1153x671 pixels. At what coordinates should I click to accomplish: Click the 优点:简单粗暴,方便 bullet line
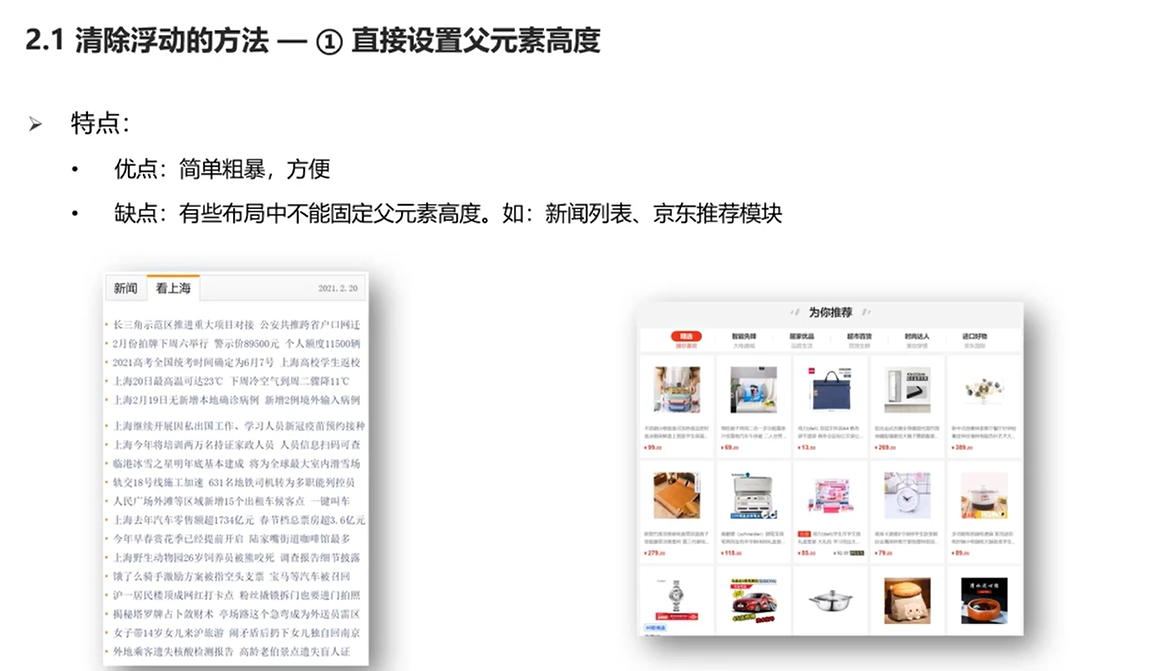(221, 169)
